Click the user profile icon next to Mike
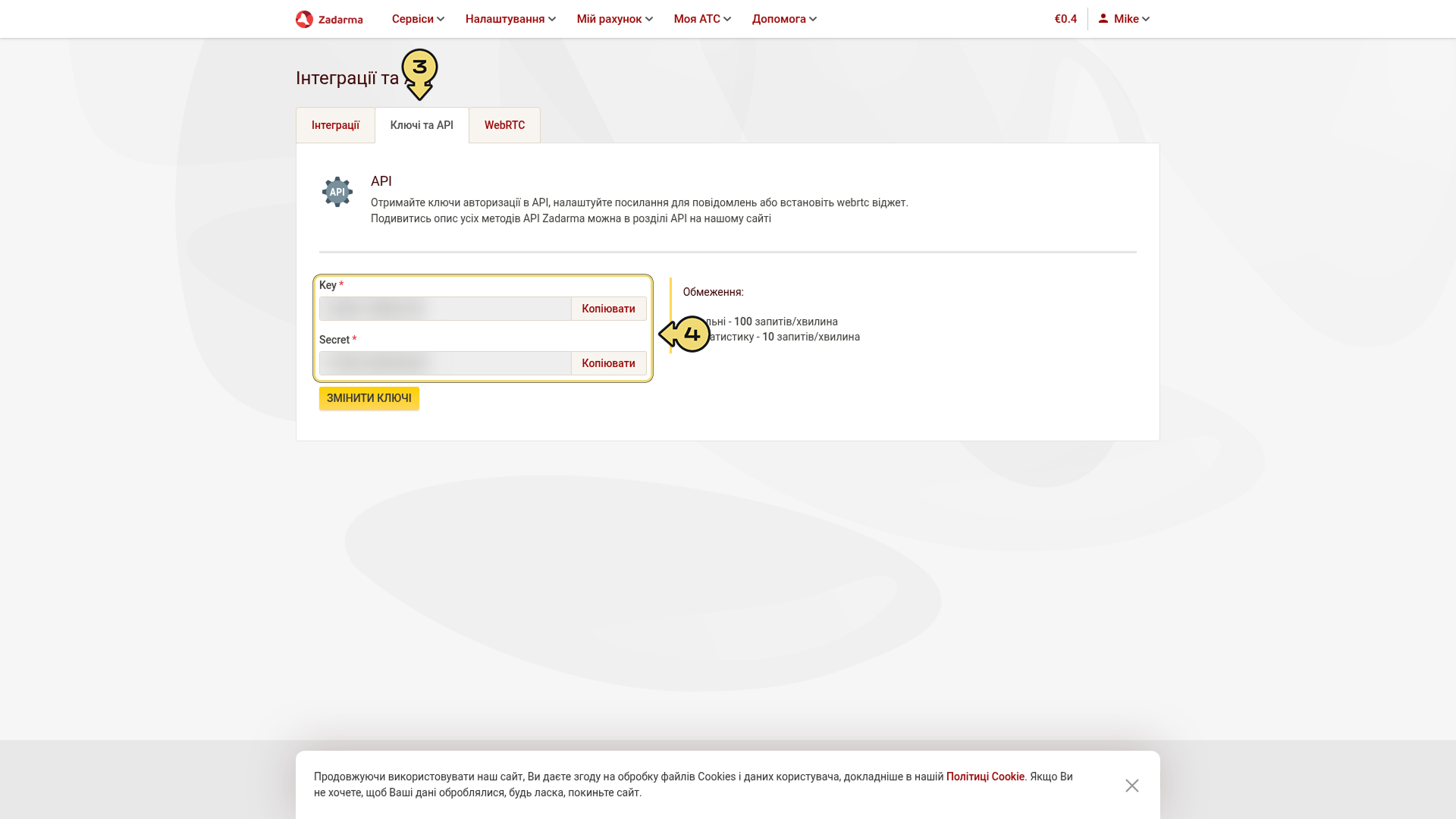The height and width of the screenshot is (819, 1456). [x=1103, y=18]
